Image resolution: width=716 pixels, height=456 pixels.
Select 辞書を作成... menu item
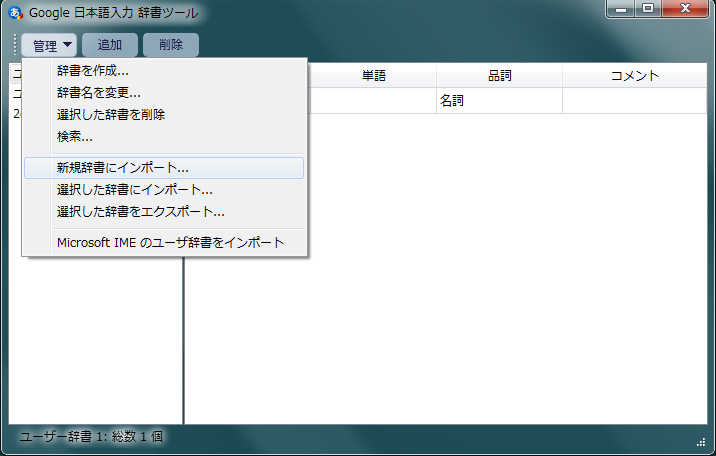click(164, 71)
